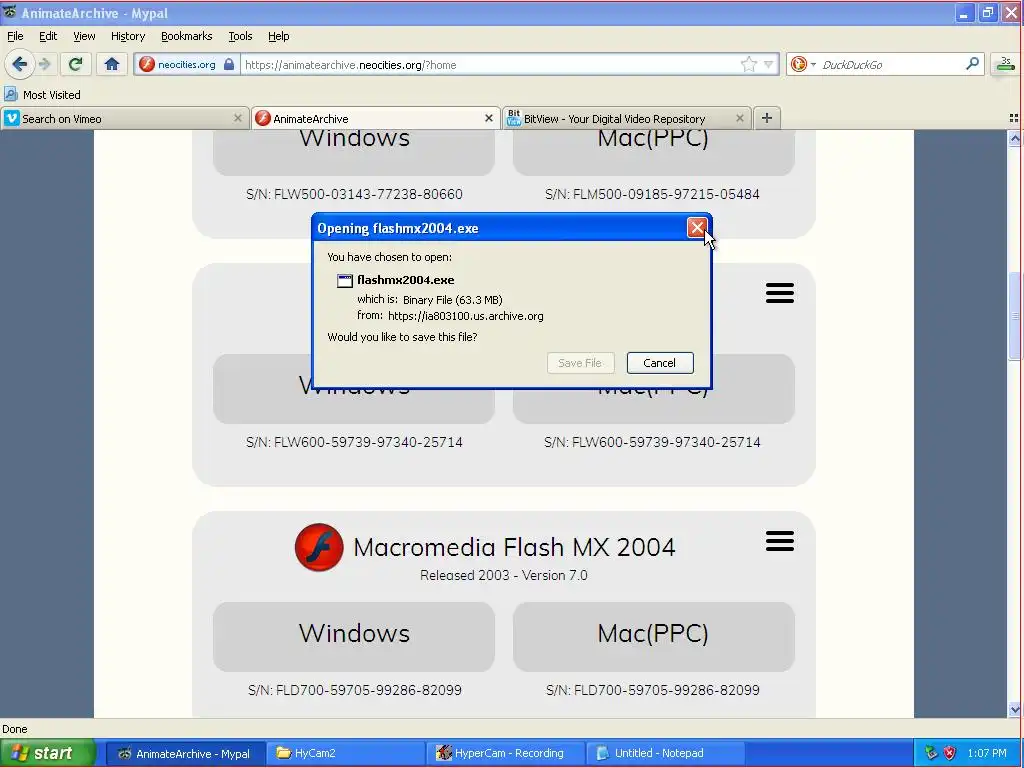Switch to Untitled - Notepad in taskbar
This screenshot has height=768, width=1024.
(x=665, y=753)
